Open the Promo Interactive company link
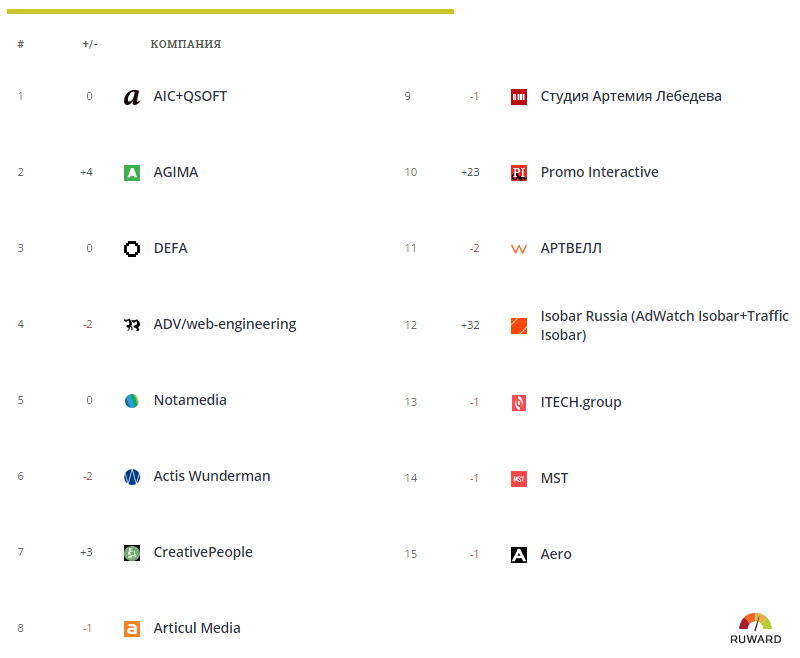800x658 pixels. 599,172
